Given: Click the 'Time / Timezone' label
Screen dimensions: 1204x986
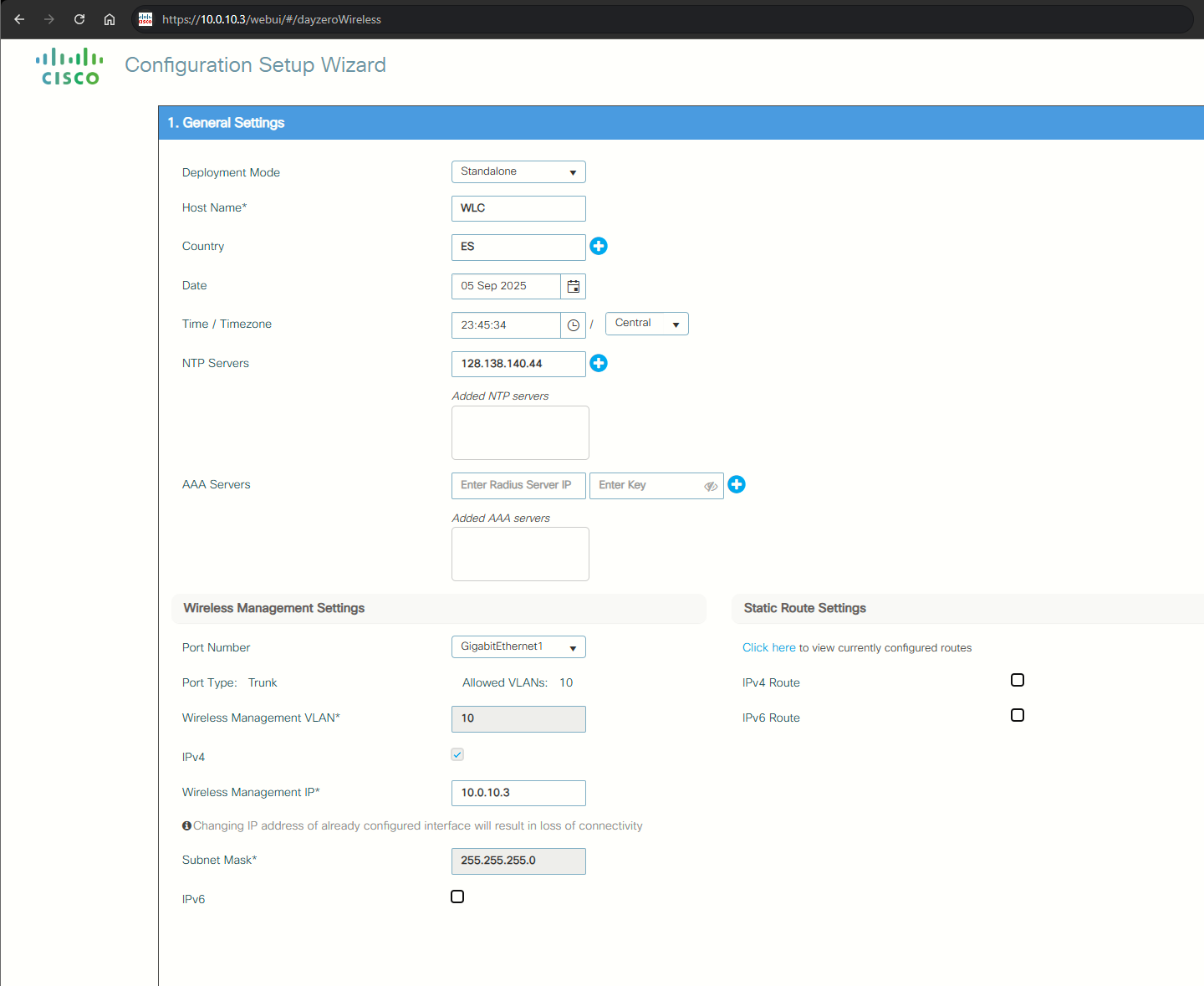Looking at the screenshot, I should pos(227,324).
